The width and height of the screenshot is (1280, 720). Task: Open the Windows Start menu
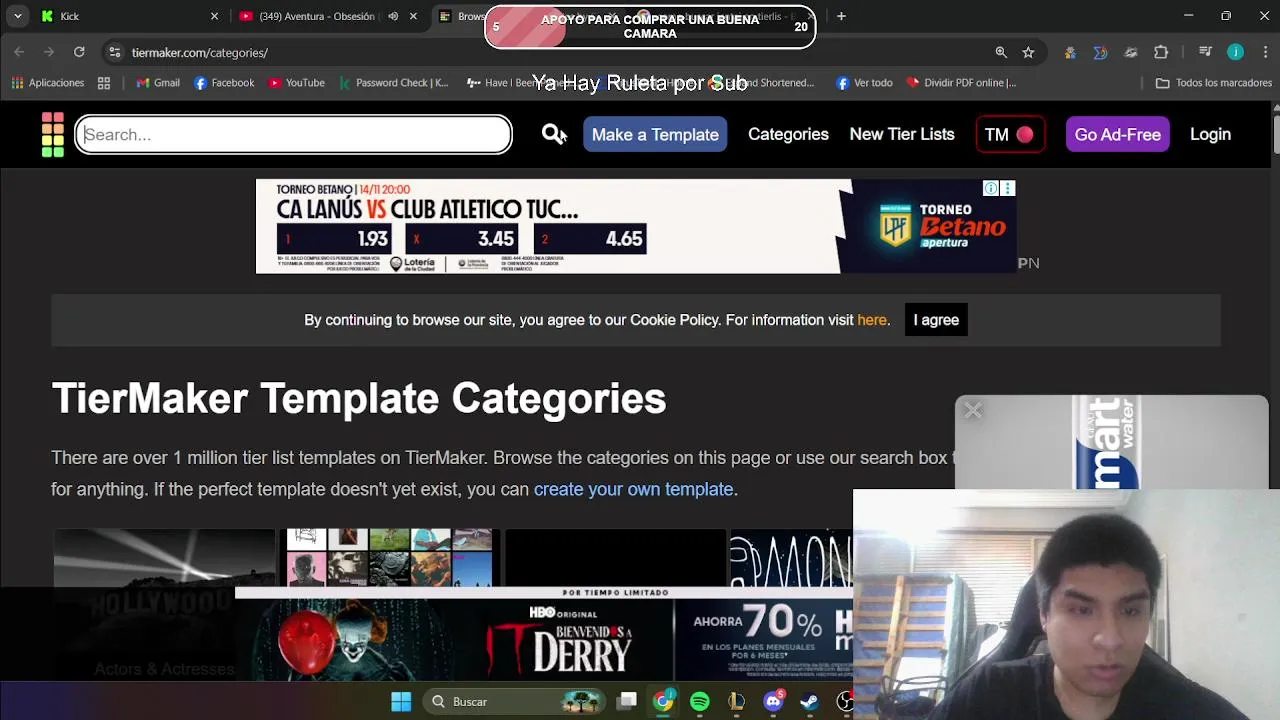(x=401, y=702)
